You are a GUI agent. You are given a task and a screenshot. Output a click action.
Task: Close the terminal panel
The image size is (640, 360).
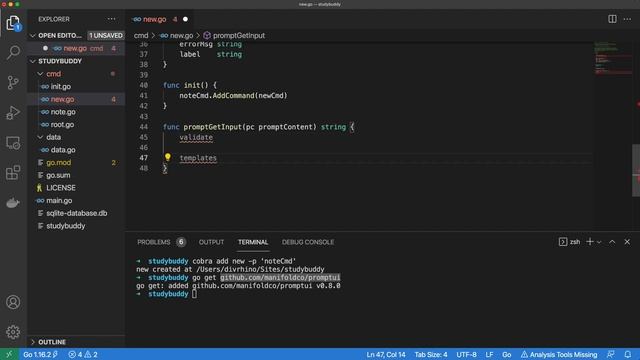click(x=627, y=242)
